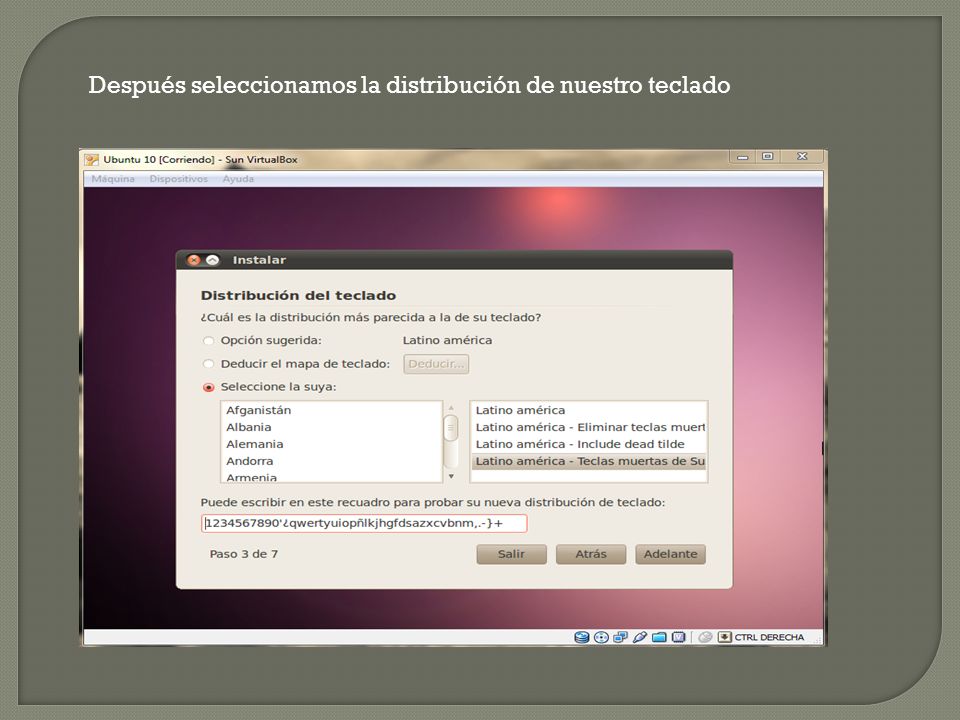The height and width of the screenshot is (720, 960).
Task: Open the Ayuda menu
Action: click(238, 179)
